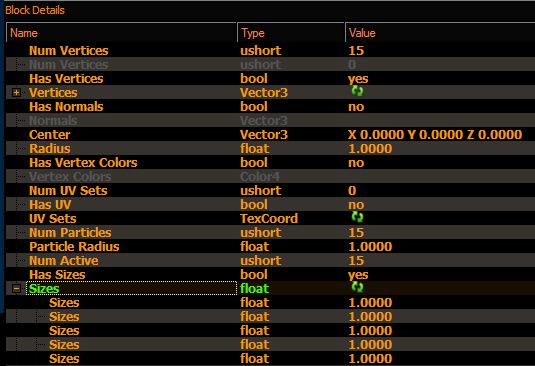
Task: Toggle the Has Normals value 'no'
Action: click(x=356, y=107)
